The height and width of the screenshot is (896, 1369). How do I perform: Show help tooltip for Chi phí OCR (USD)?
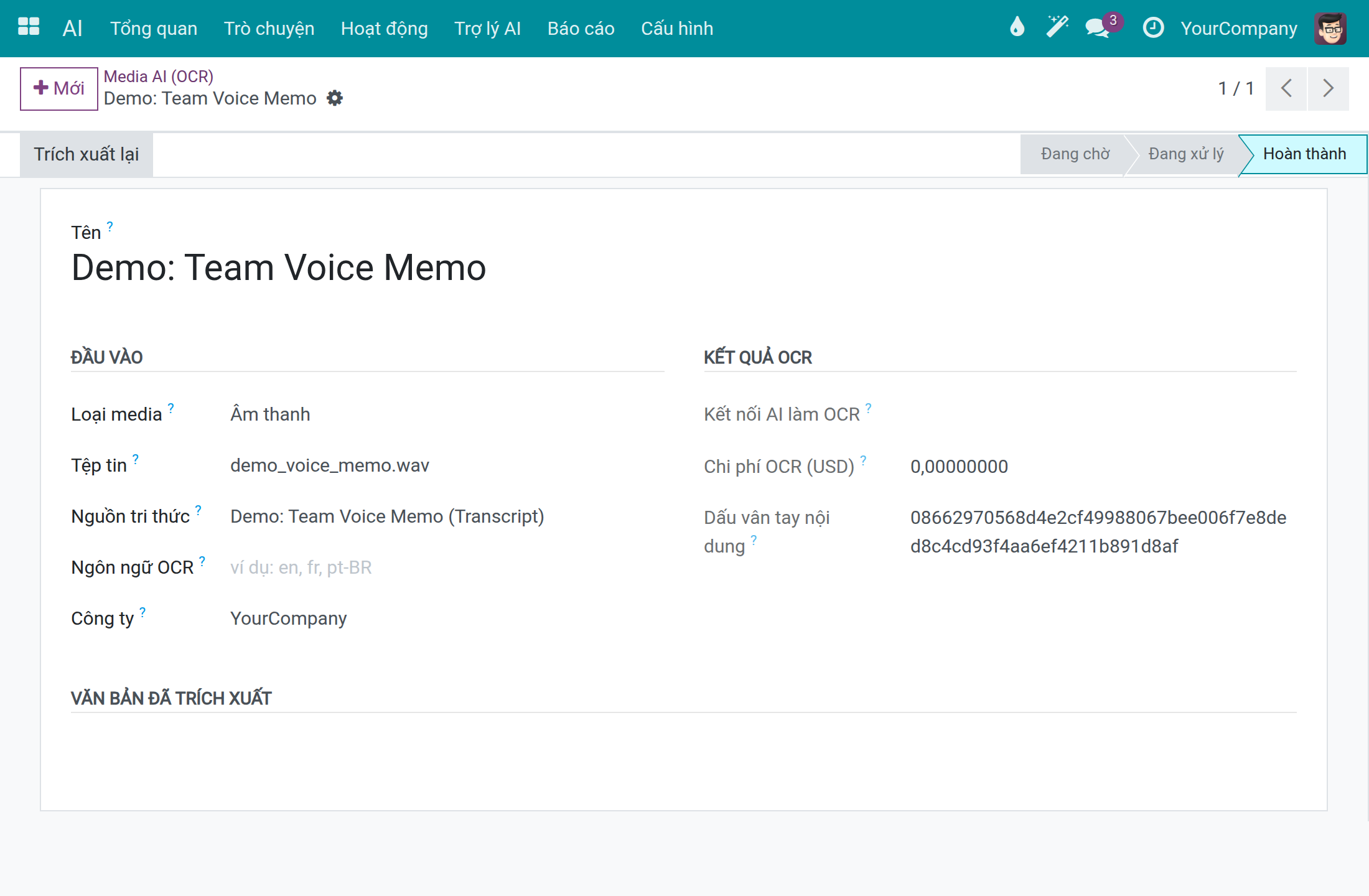(x=864, y=460)
